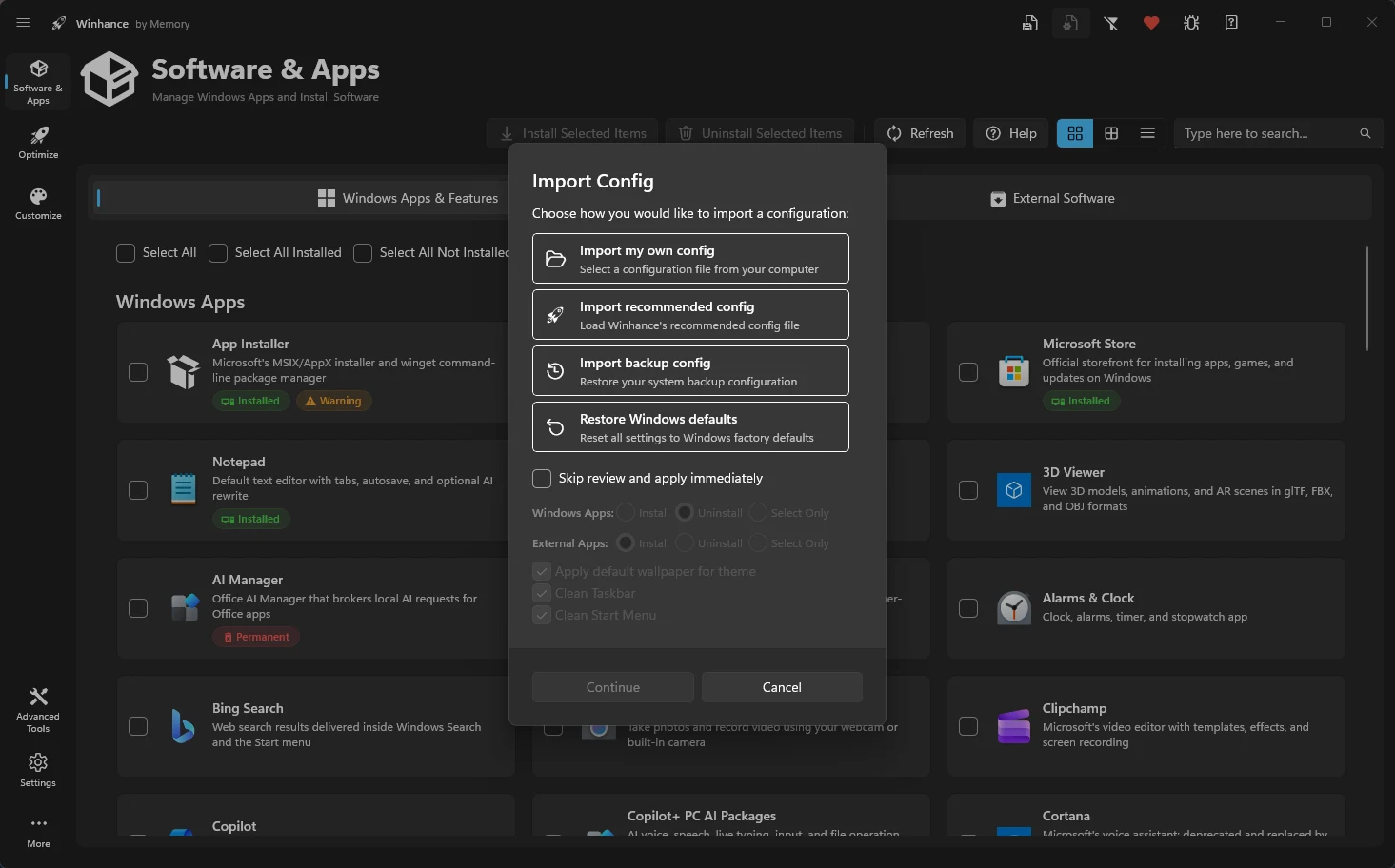
Task: Open Settings from the sidebar
Action: click(x=38, y=770)
